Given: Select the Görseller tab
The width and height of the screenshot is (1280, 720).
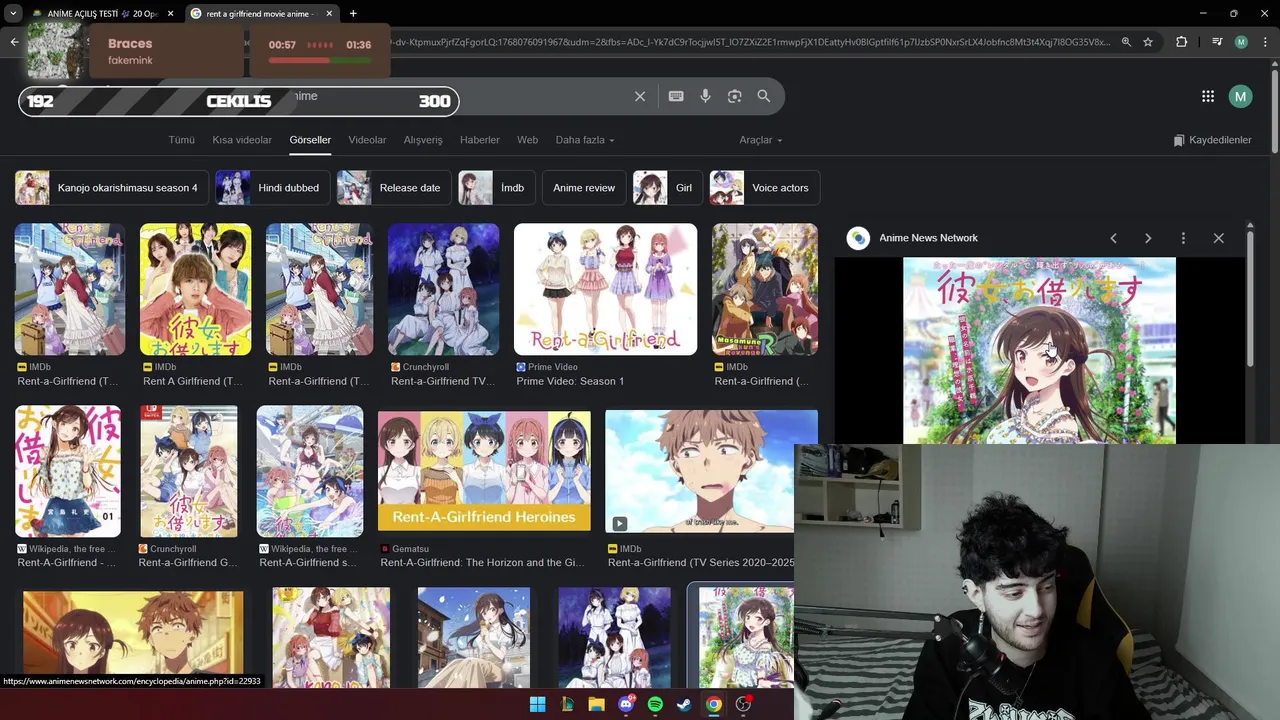Looking at the screenshot, I should (x=310, y=140).
